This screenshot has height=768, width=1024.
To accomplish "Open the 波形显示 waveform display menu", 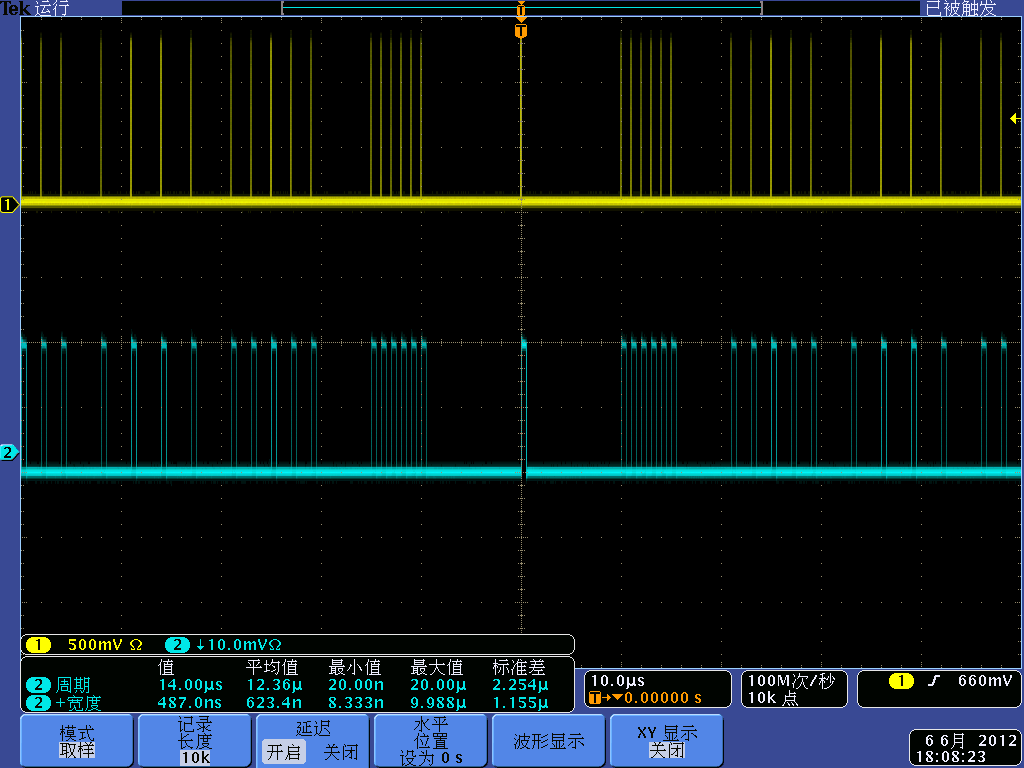I will click(548, 741).
